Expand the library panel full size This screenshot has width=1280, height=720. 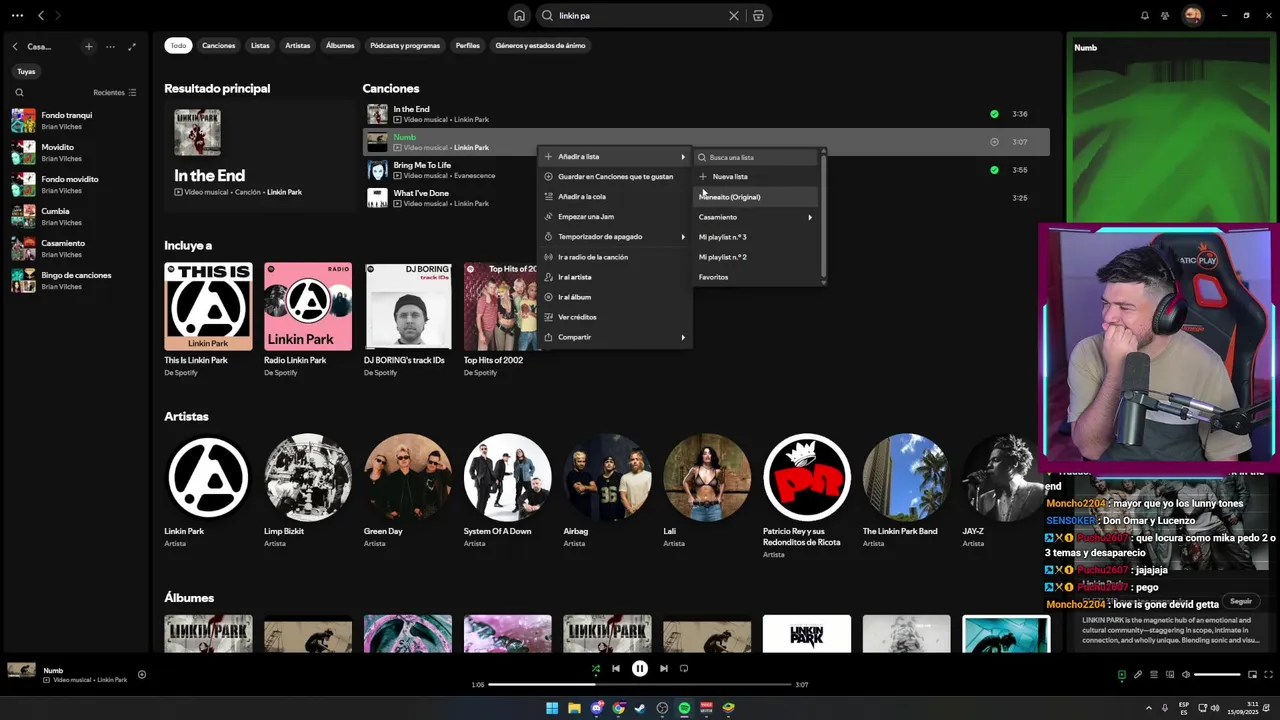(x=132, y=47)
